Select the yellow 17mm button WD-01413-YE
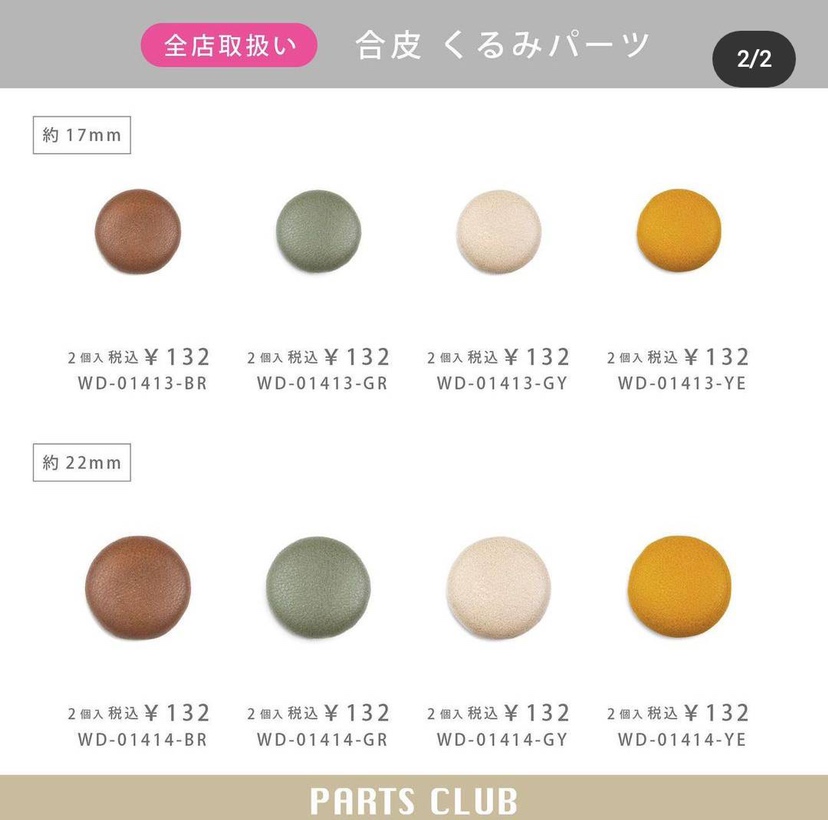The width and height of the screenshot is (828, 820). pyautogui.click(x=679, y=231)
